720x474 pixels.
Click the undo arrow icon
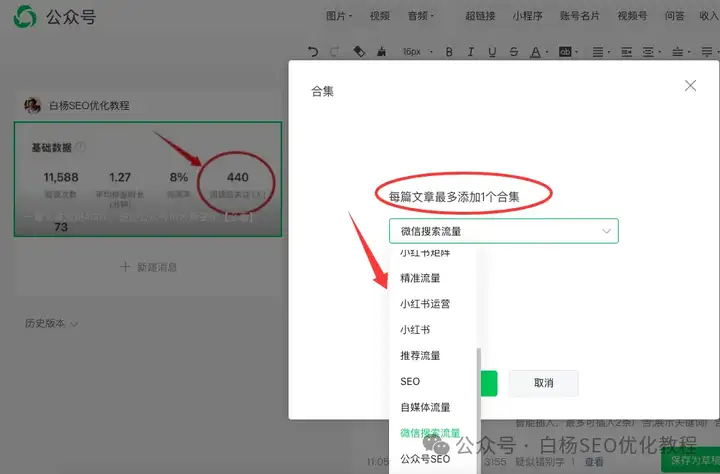pos(313,51)
